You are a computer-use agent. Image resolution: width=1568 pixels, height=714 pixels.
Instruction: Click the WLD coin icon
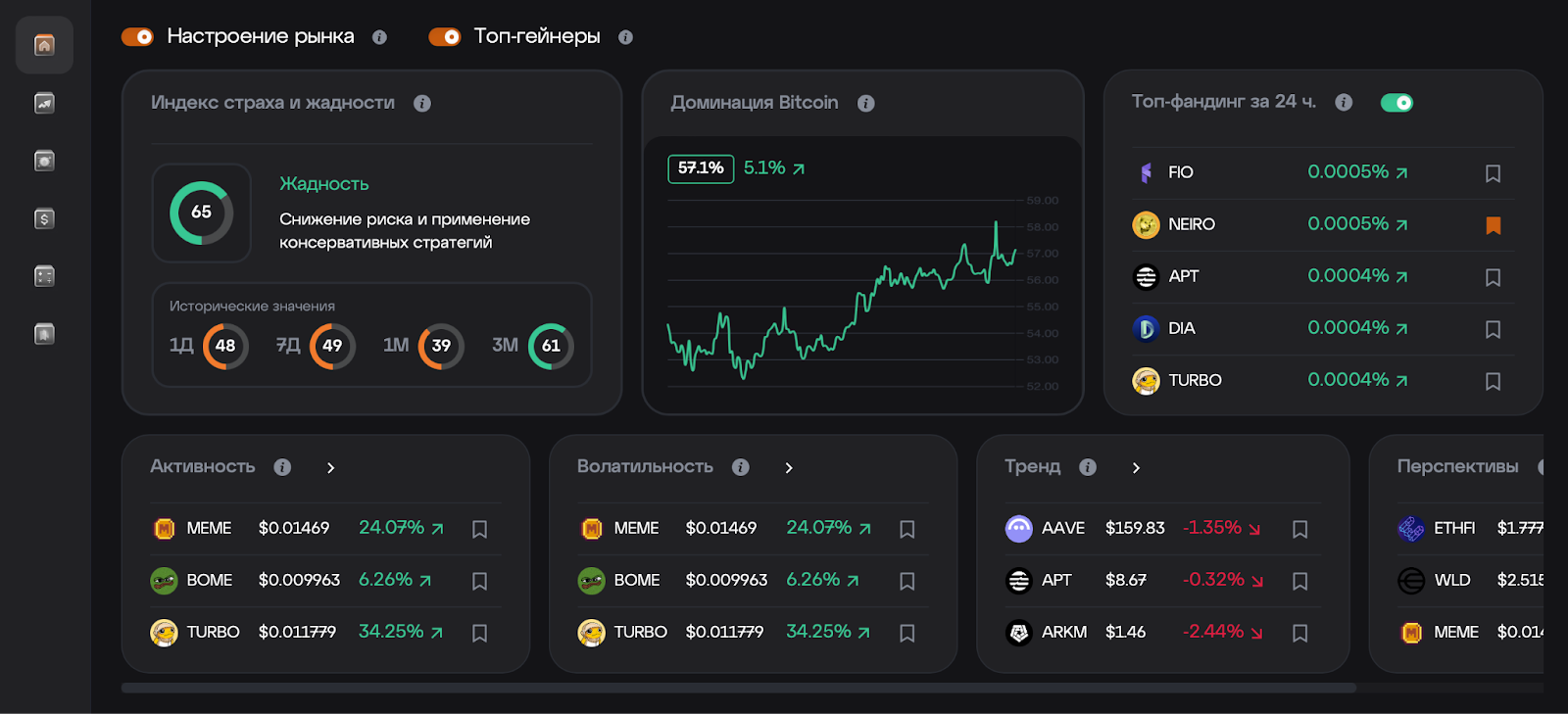tap(1410, 581)
